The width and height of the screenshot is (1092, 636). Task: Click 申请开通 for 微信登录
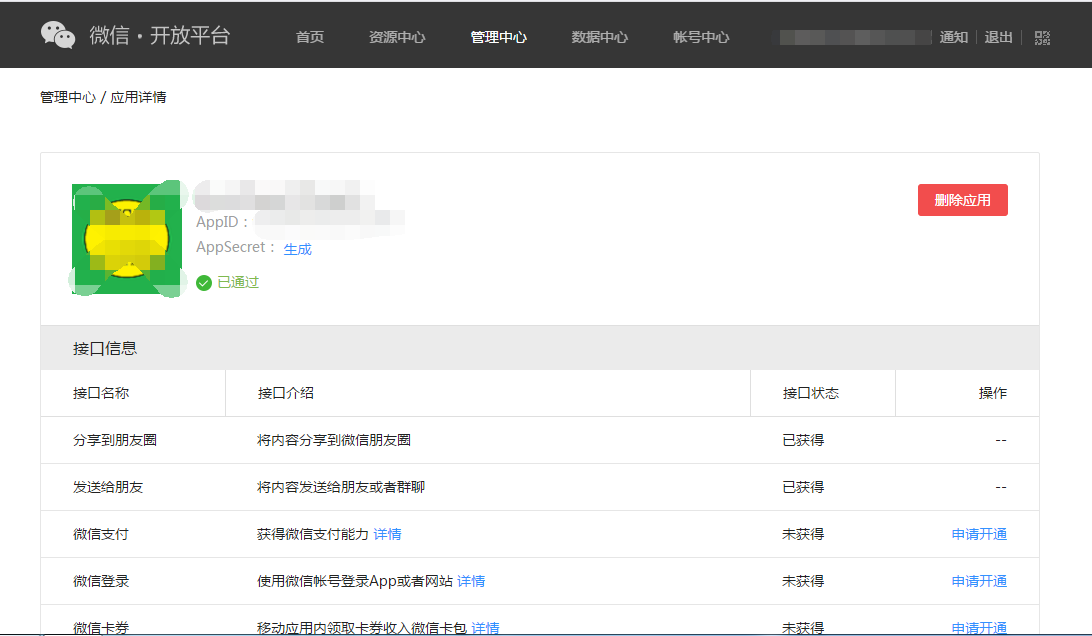pyautogui.click(x=979, y=581)
